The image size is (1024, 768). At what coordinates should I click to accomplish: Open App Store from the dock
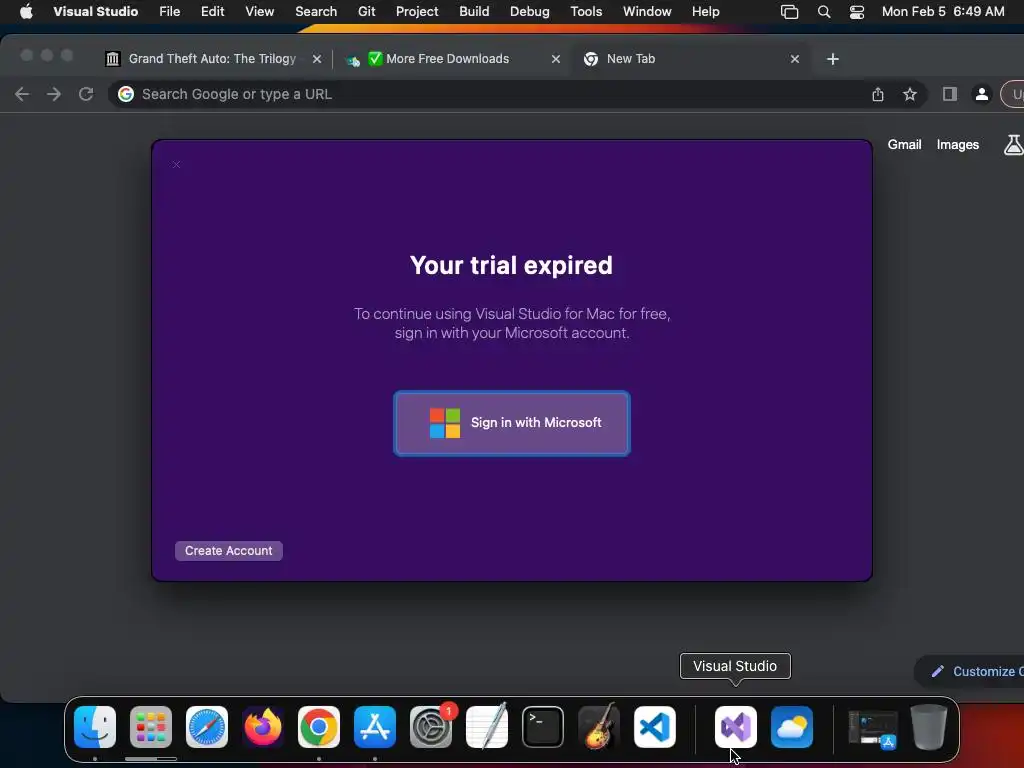375,727
